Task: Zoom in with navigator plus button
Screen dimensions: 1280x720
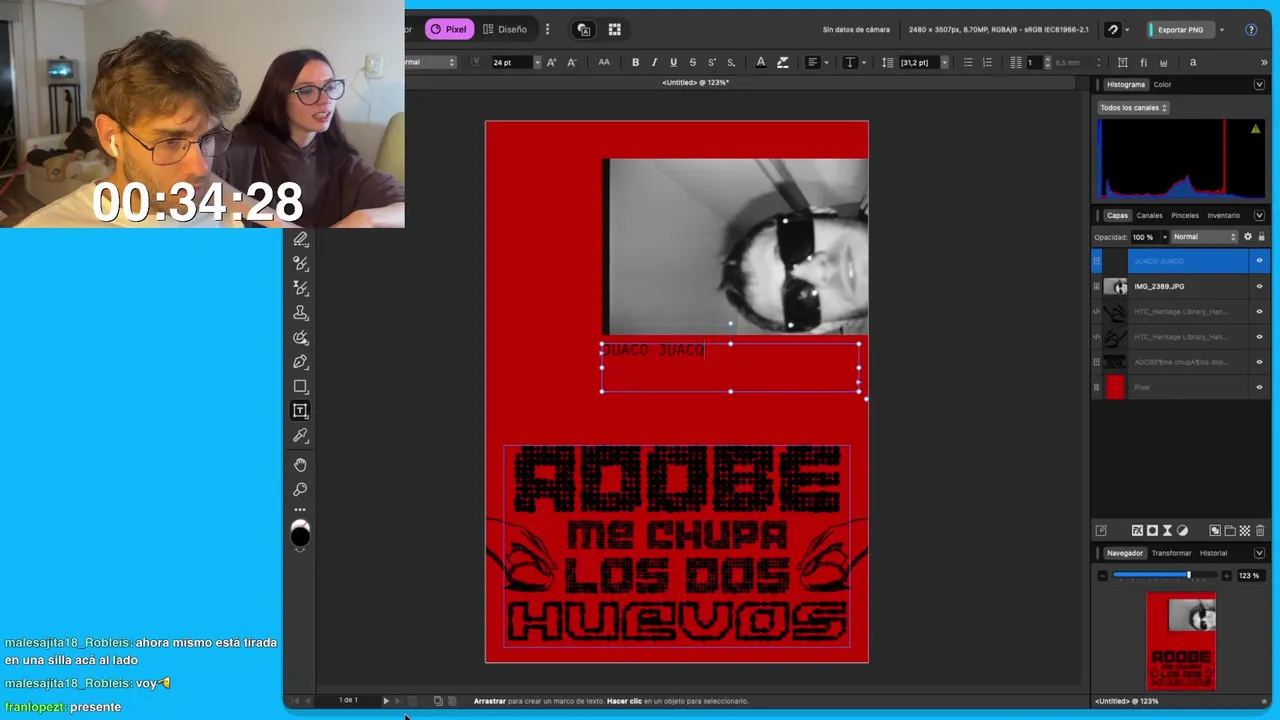Action: [x=1227, y=576]
